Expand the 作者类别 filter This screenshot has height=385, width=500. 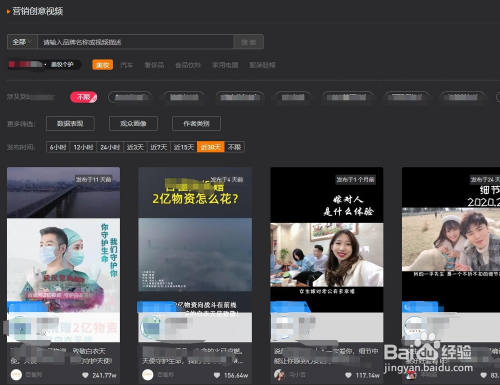click(x=196, y=124)
